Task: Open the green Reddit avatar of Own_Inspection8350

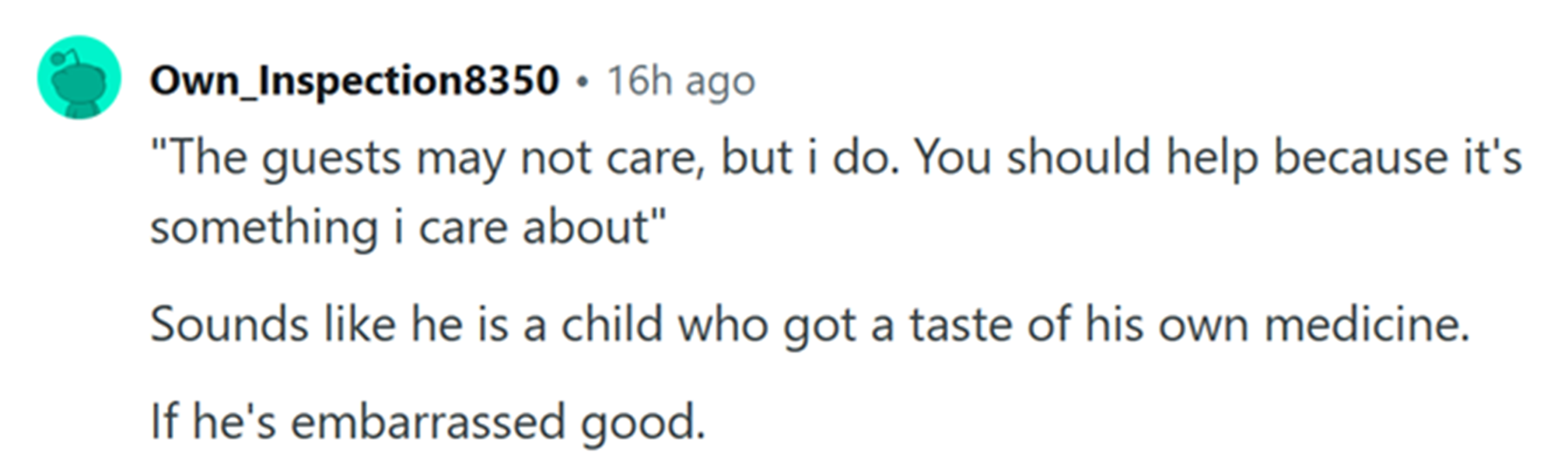Action: pyautogui.click(x=79, y=77)
